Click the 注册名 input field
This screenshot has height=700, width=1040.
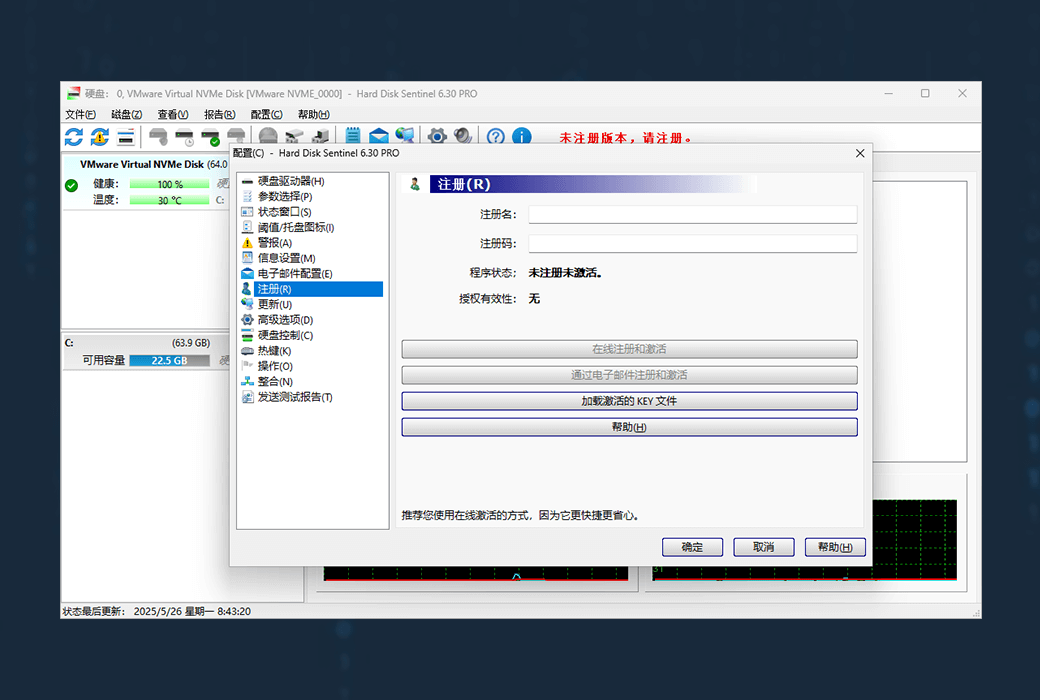tap(692, 214)
